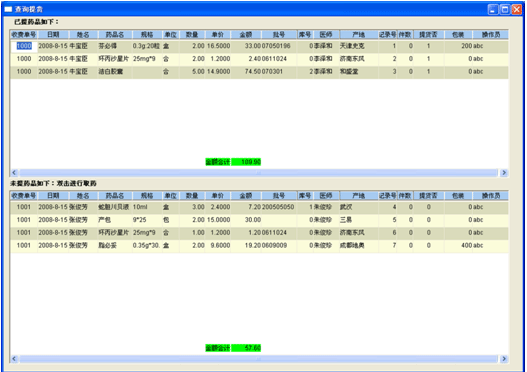
Task: Click the 9*25 specification cell
Action: [x=147, y=220]
